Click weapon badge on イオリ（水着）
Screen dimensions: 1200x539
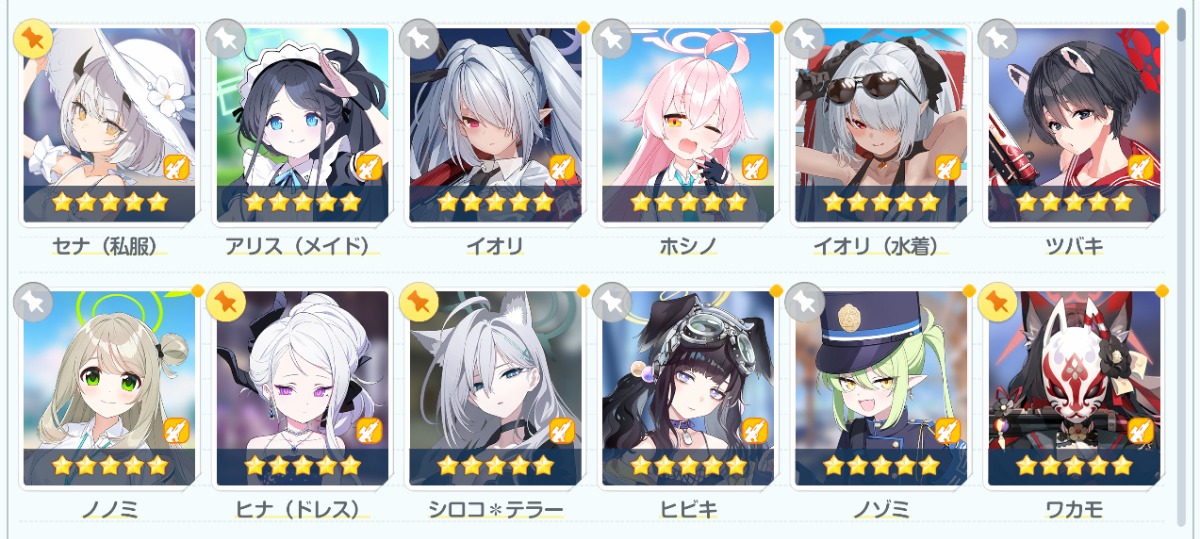coord(948,167)
